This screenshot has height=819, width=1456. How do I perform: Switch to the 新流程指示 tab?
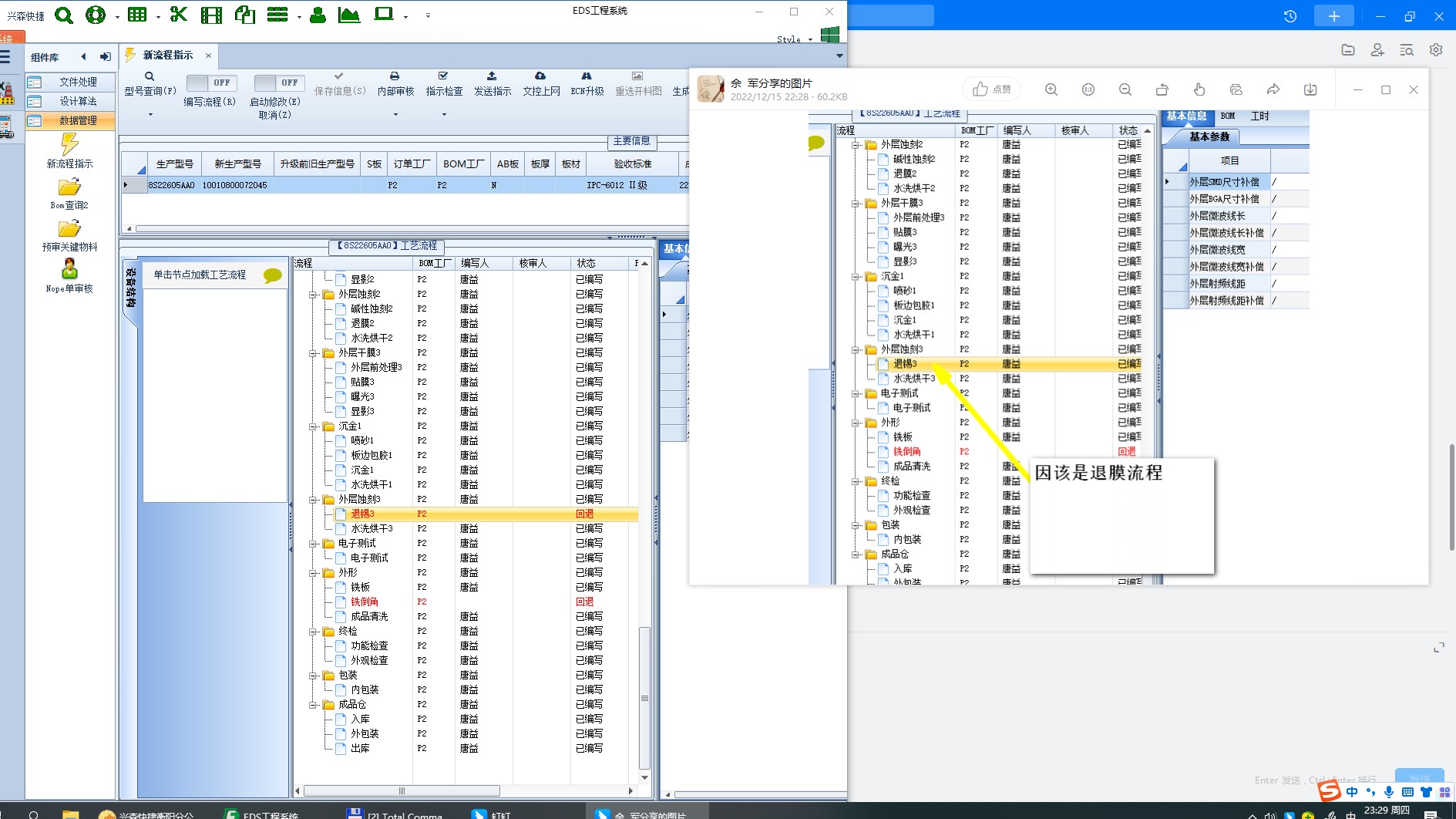coord(168,56)
